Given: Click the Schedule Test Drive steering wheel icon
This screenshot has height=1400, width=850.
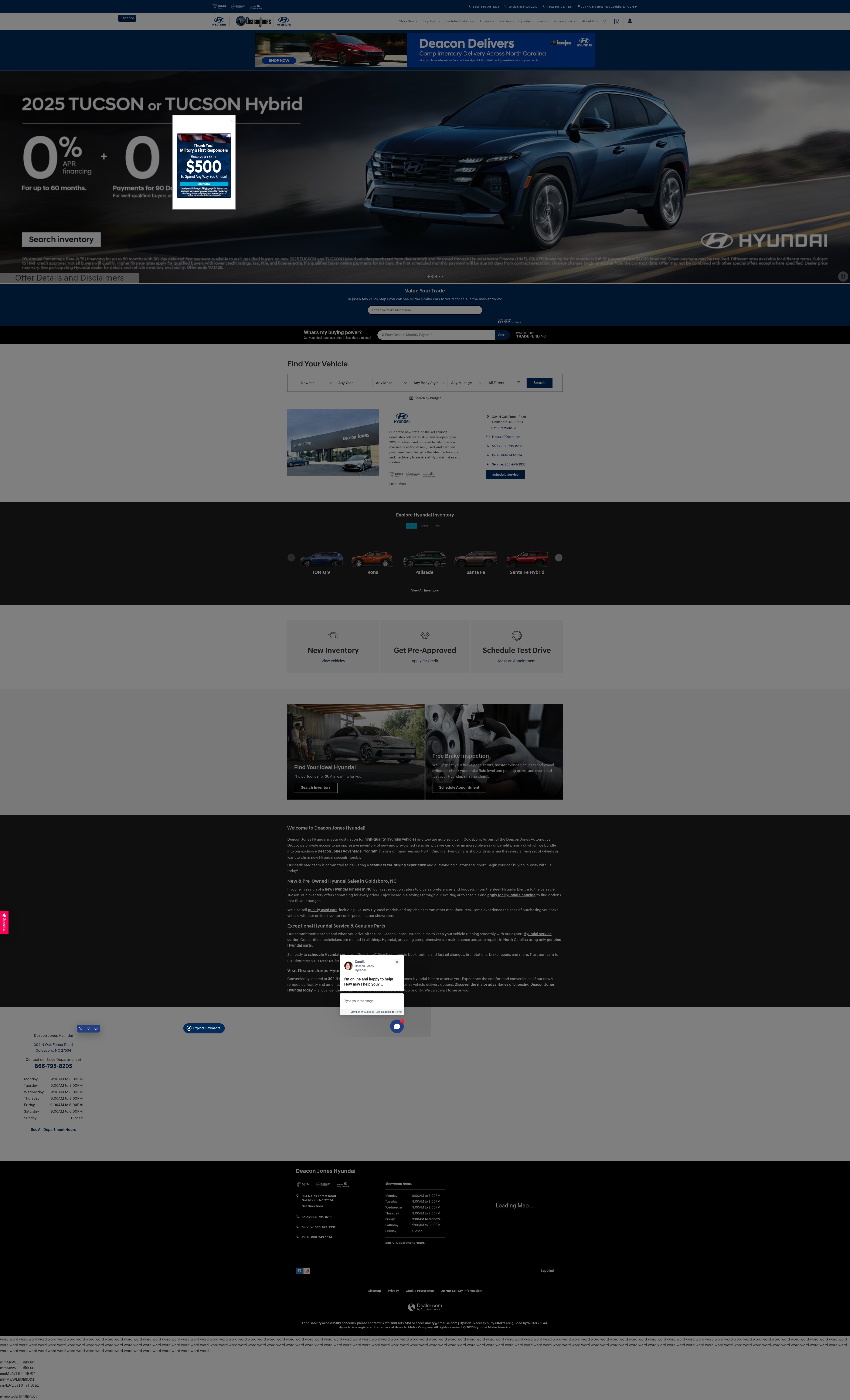Looking at the screenshot, I should tap(516, 636).
